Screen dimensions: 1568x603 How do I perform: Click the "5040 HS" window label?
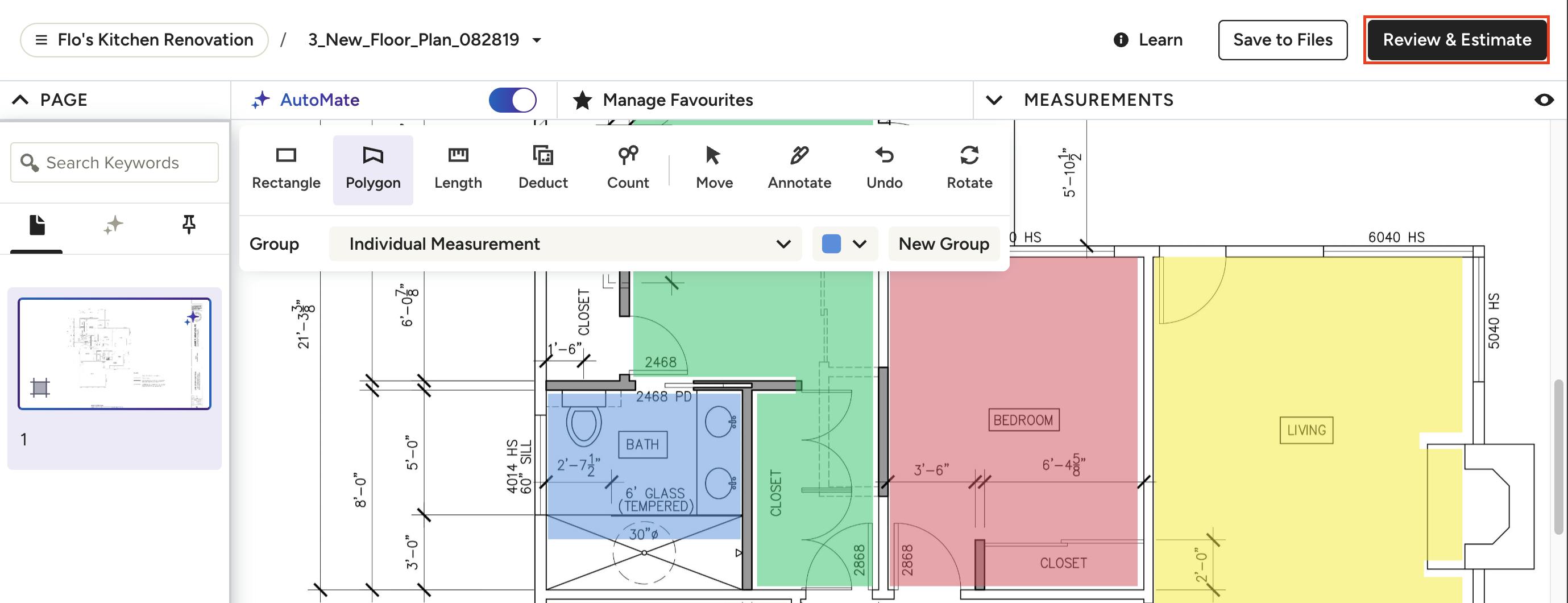[1494, 321]
